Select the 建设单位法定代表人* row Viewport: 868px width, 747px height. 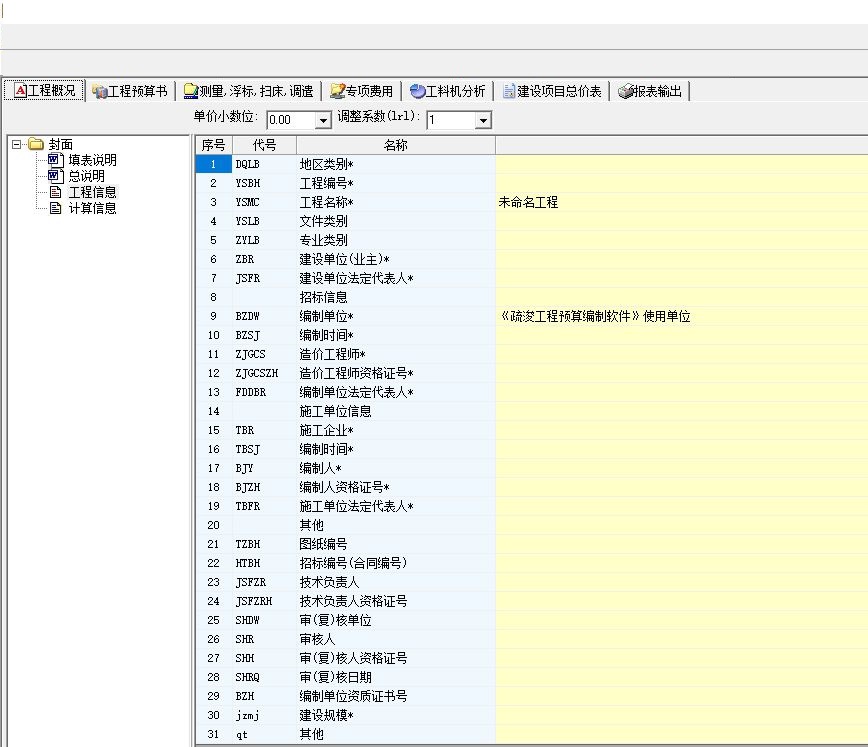(x=531, y=278)
